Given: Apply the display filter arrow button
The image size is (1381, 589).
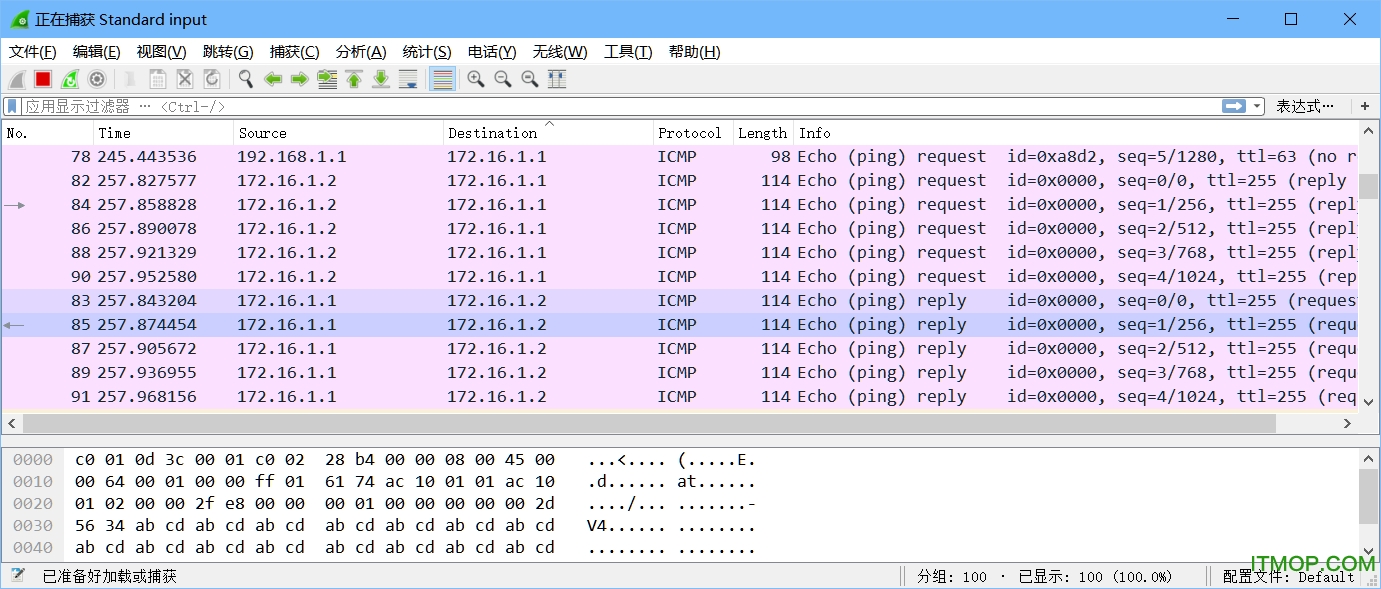Looking at the screenshot, I should pyautogui.click(x=1234, y=106).
